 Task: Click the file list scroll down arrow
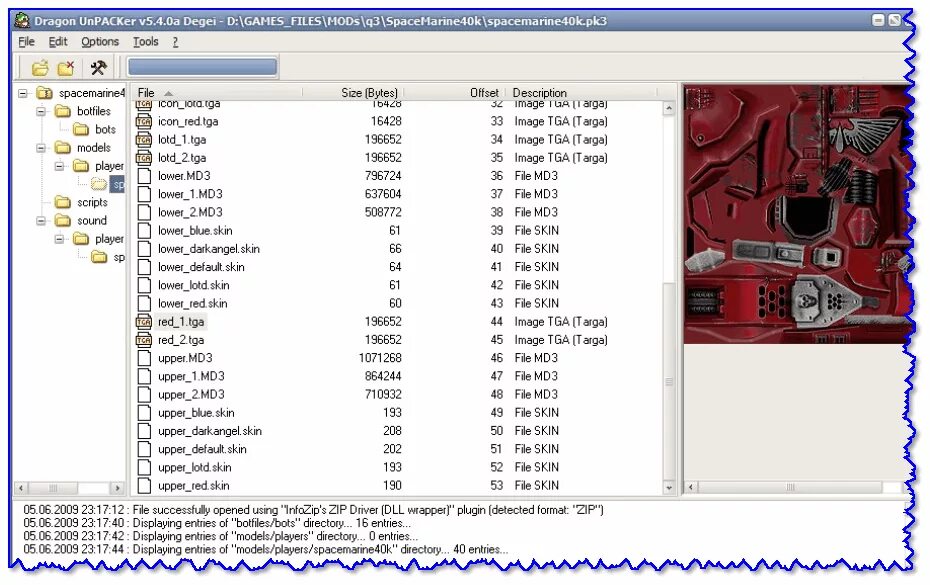(x=668, y=488)
